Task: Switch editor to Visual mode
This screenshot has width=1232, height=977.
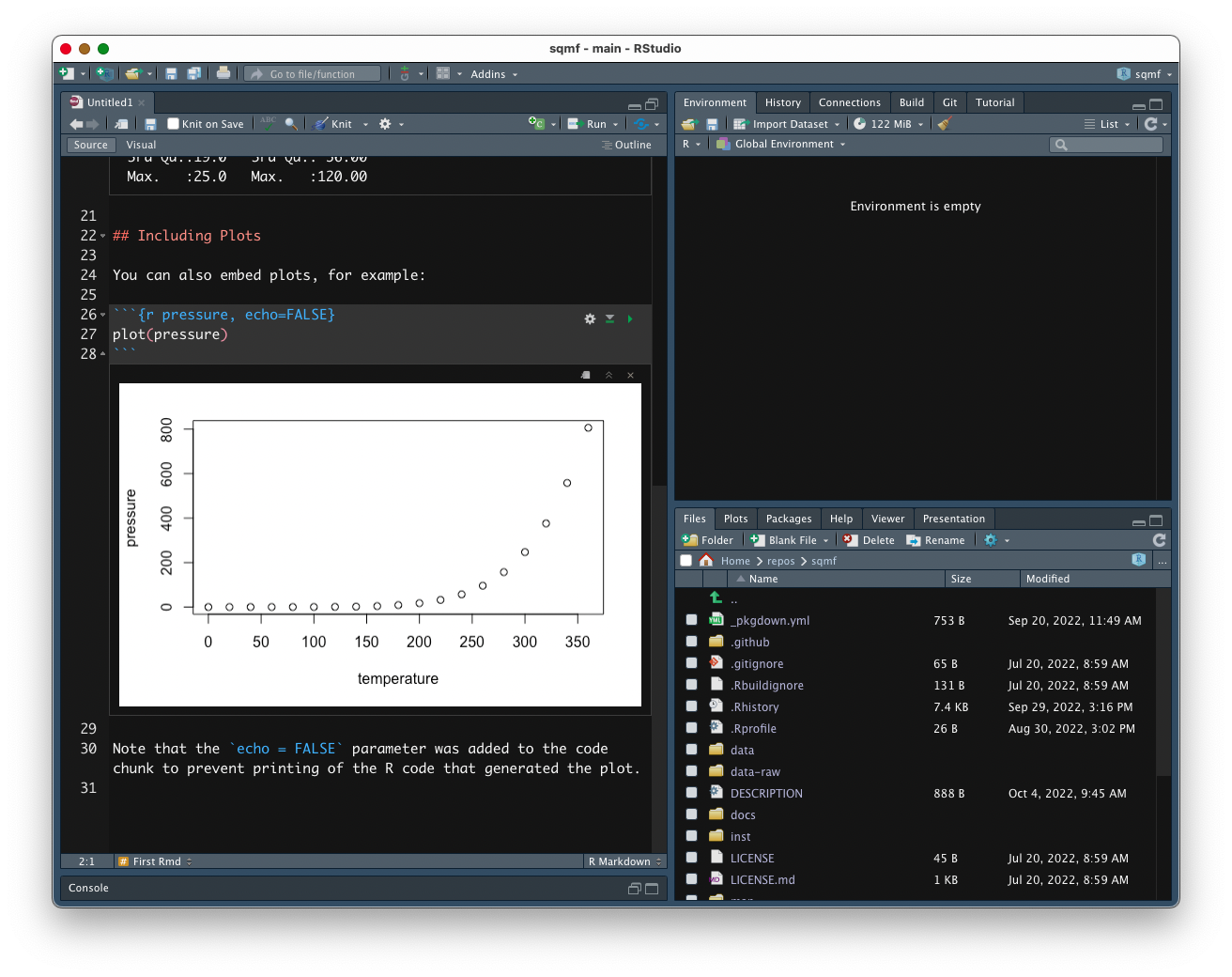Action: pos(141,145)
